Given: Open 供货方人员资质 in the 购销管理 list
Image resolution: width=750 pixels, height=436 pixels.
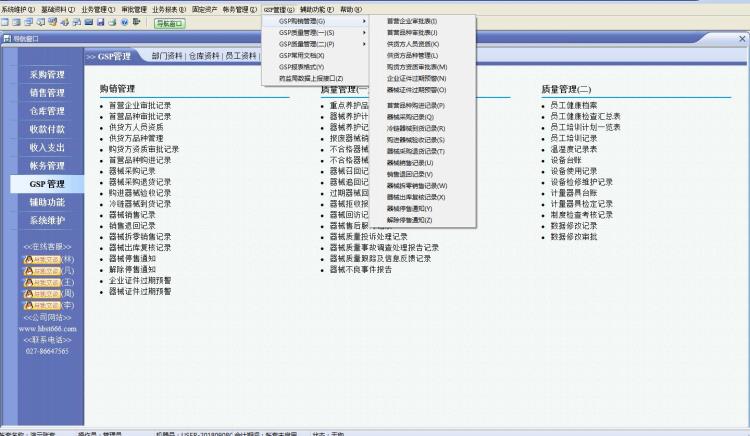Looking at the screenshot, I should coord(136,127).
